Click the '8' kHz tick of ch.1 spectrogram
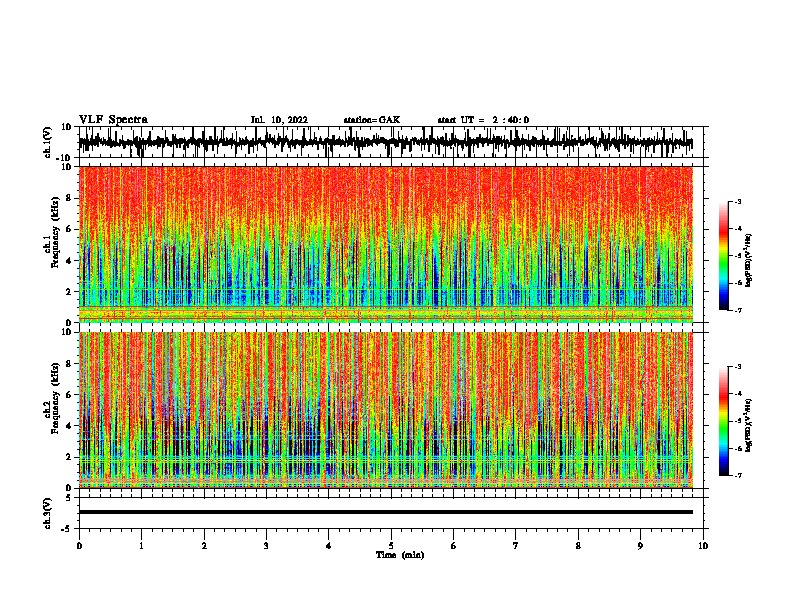The height and width of the screenshot is (612, 792). coord(70,198)
